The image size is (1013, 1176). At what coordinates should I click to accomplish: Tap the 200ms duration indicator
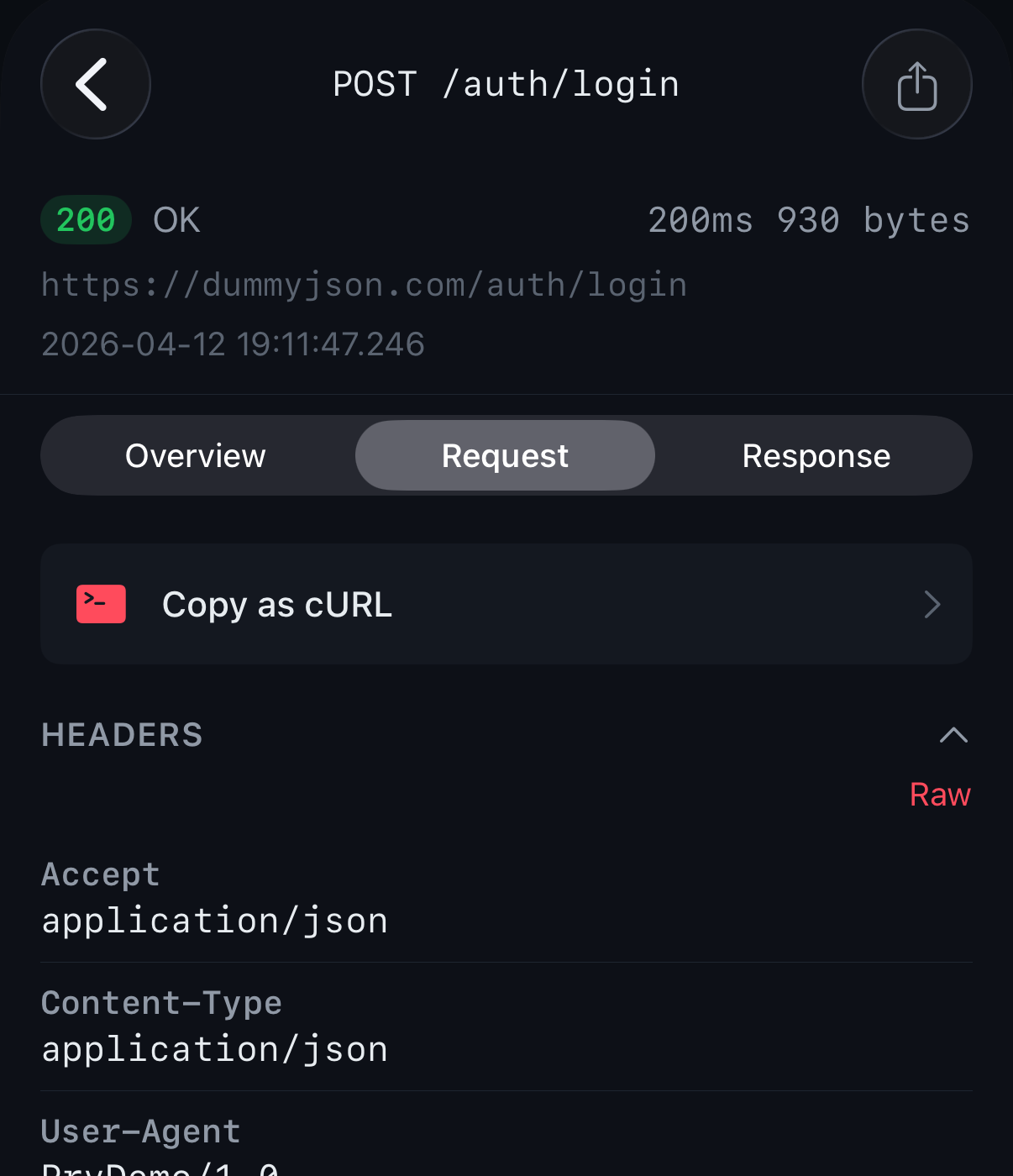(701, 219)
